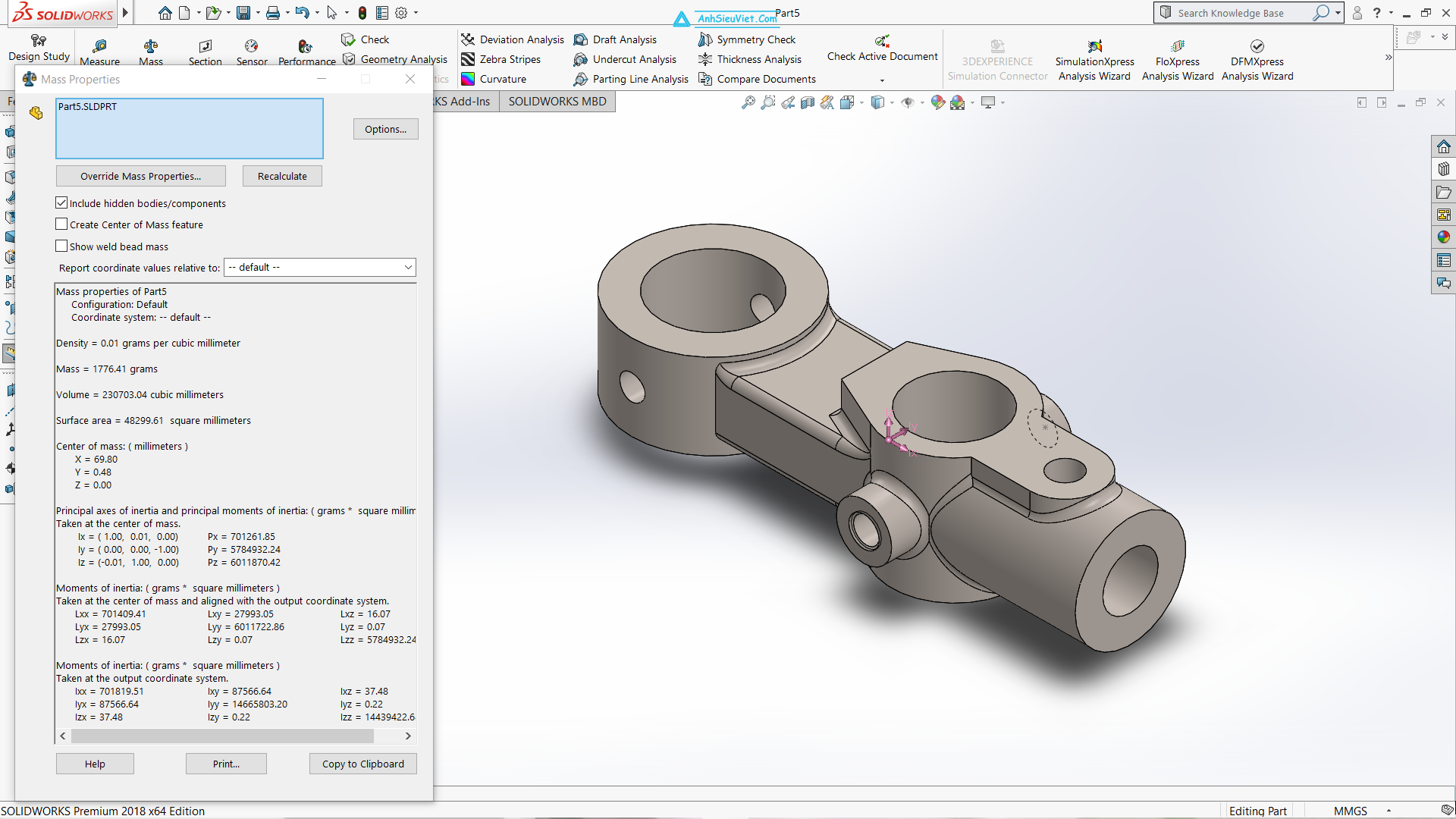Click the Print... button

coord(226,764)
